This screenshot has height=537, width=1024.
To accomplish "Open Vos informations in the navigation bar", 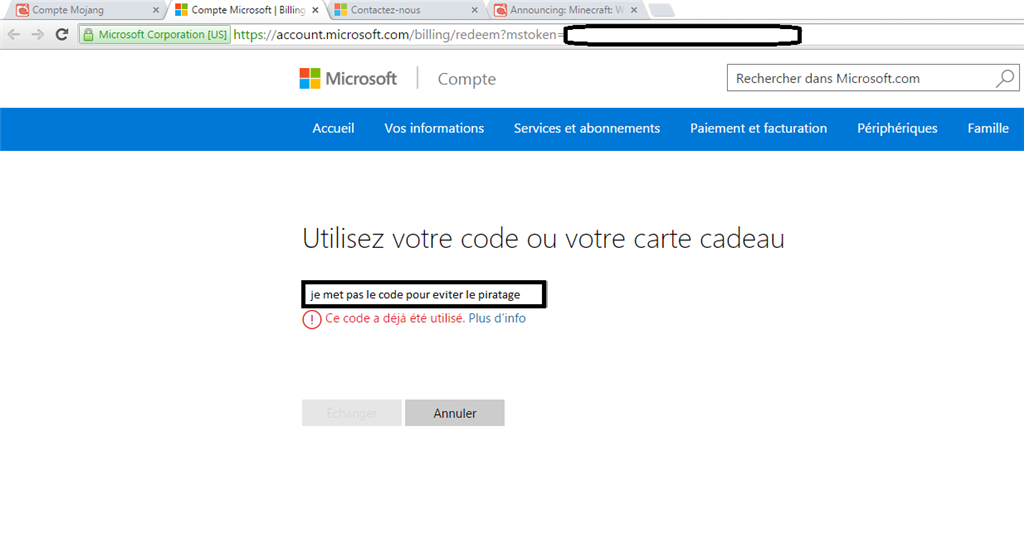I will point(434,129).
